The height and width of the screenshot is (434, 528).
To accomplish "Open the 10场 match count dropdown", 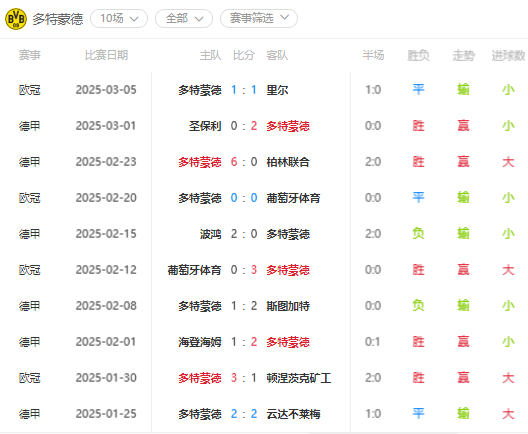I will point(119,19).
